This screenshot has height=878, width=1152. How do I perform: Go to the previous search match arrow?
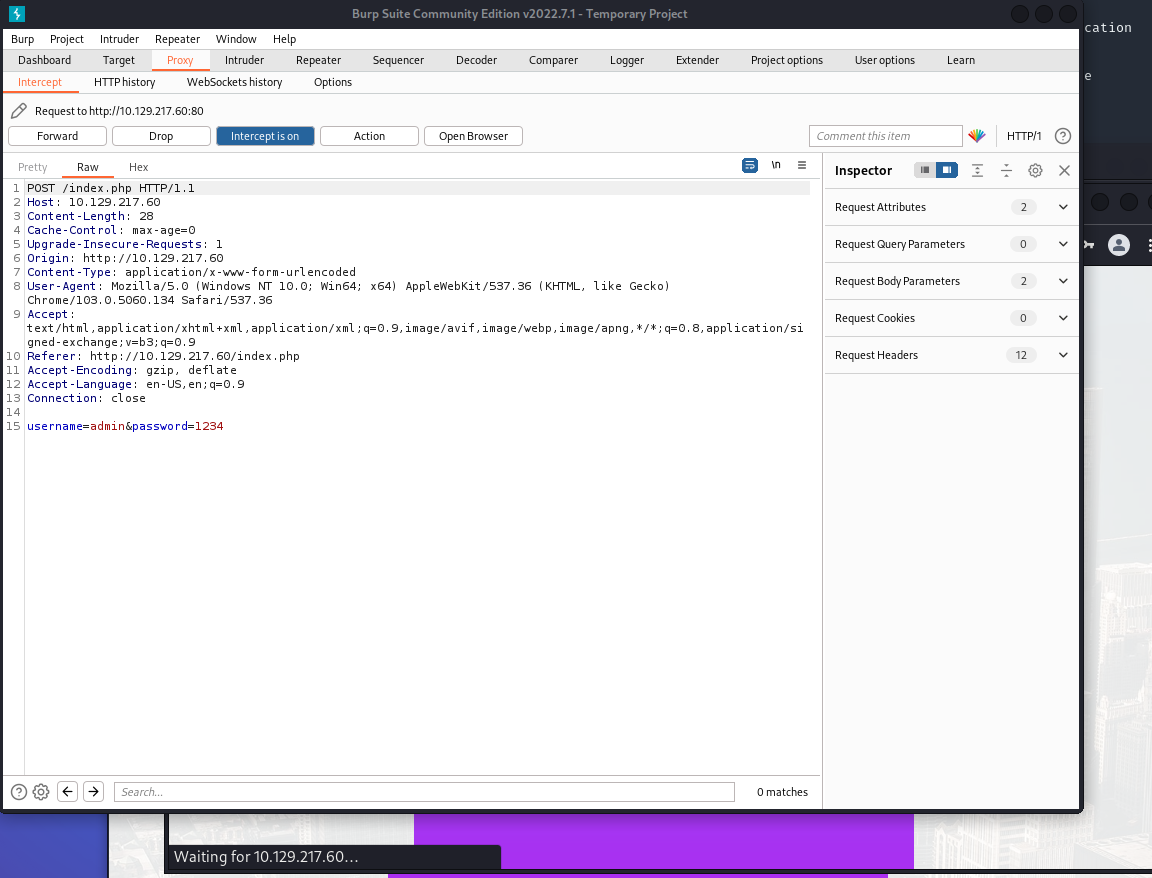pyautogui.click(x=68, y=791)
